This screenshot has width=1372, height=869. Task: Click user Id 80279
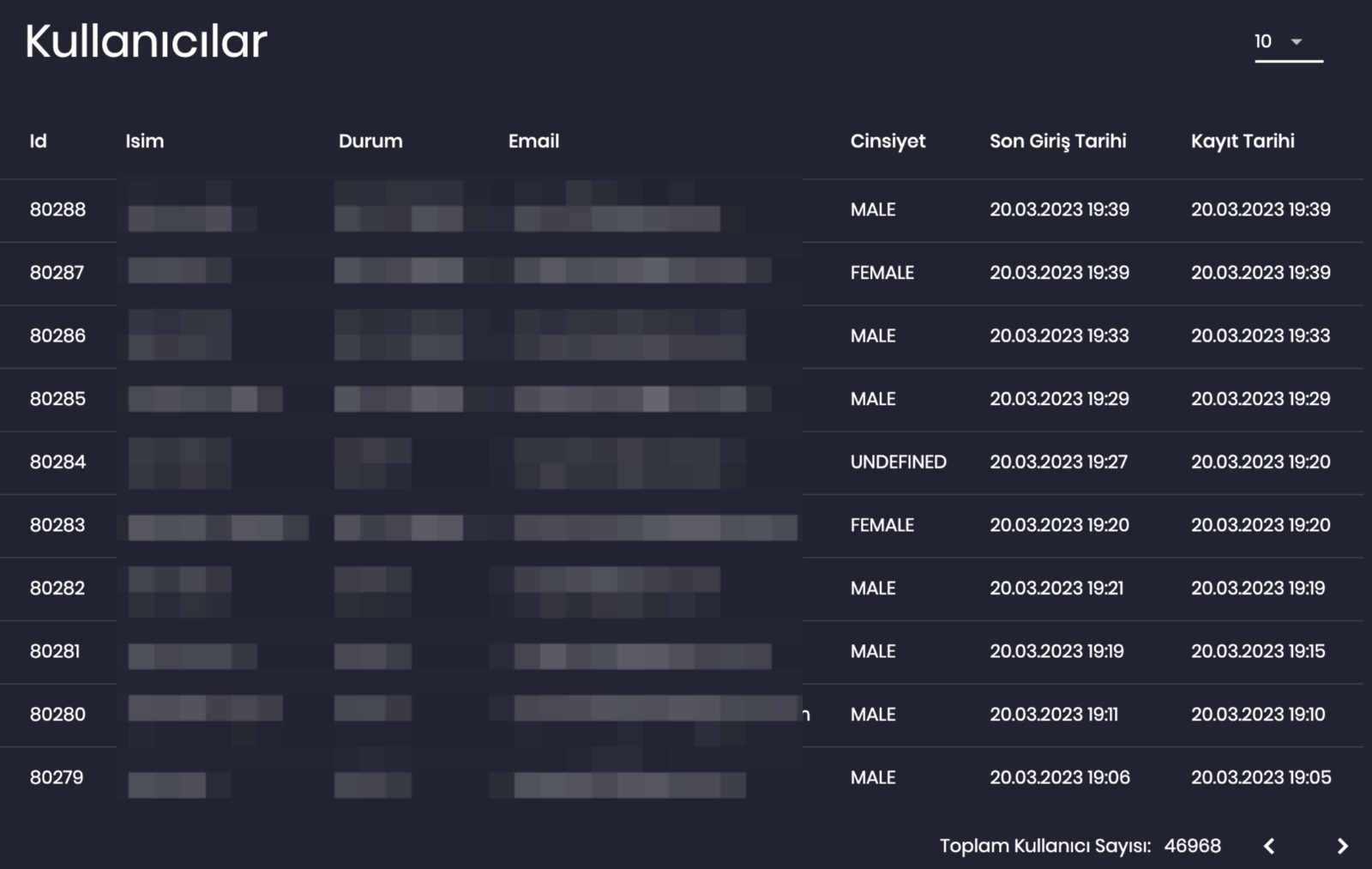pos(57,777)
